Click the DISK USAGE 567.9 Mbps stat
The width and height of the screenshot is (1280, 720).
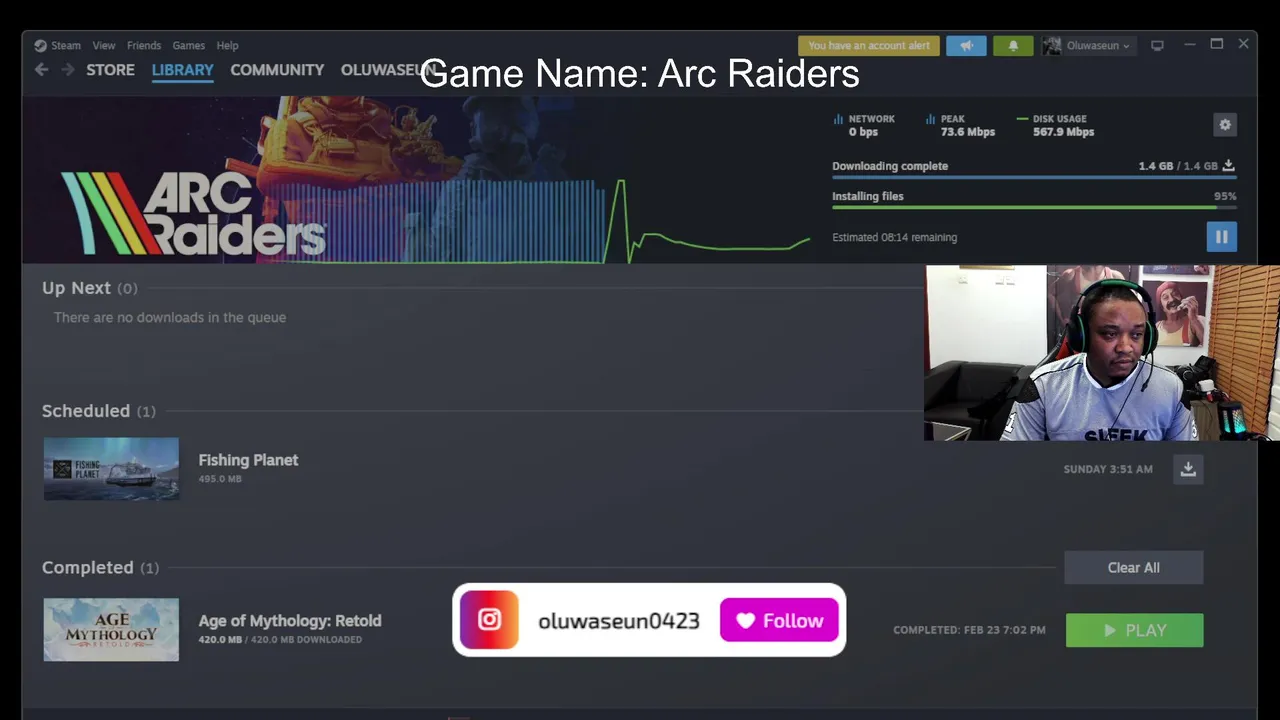click(x=1056, y=125)
